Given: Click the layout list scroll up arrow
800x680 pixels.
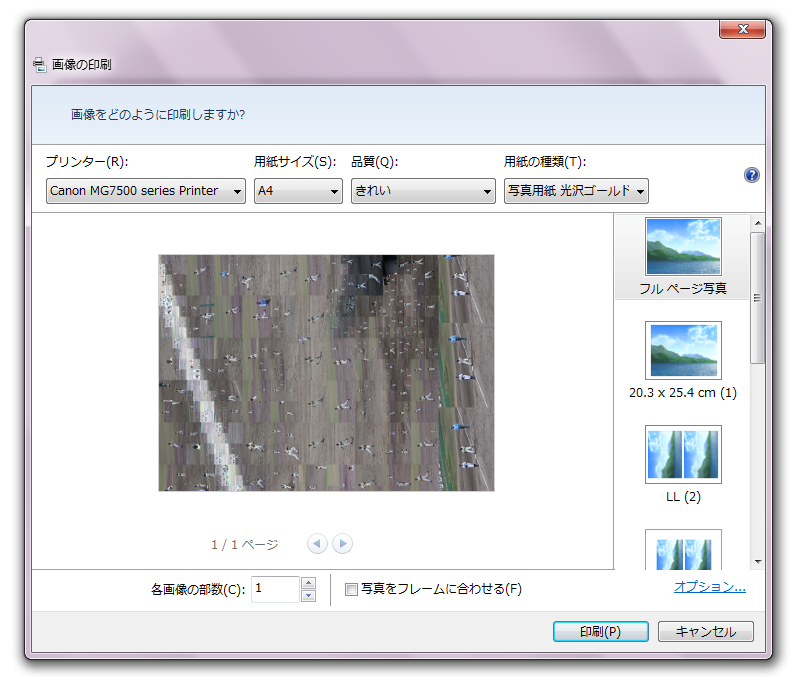Looking at the screenshot, I should click(x=758, y=223).
